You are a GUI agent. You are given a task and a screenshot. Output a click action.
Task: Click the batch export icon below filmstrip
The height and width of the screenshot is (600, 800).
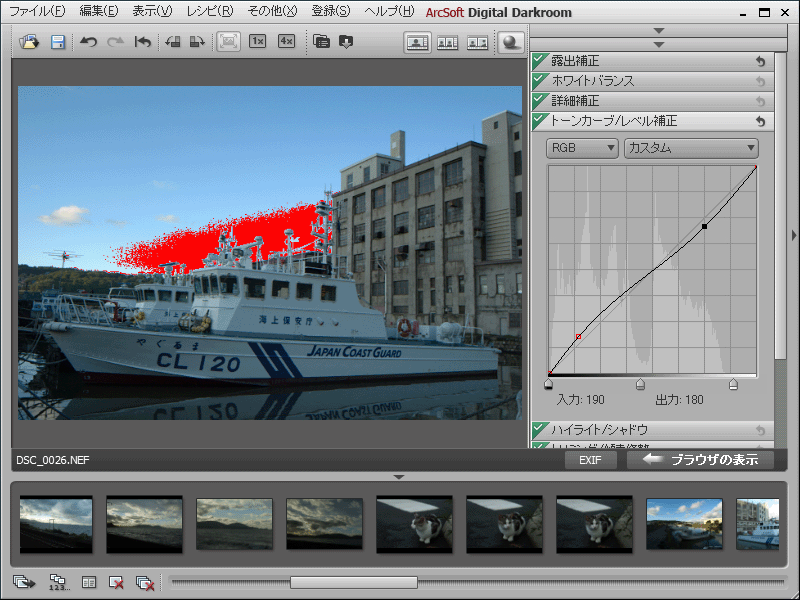click(x=23, y=582)
